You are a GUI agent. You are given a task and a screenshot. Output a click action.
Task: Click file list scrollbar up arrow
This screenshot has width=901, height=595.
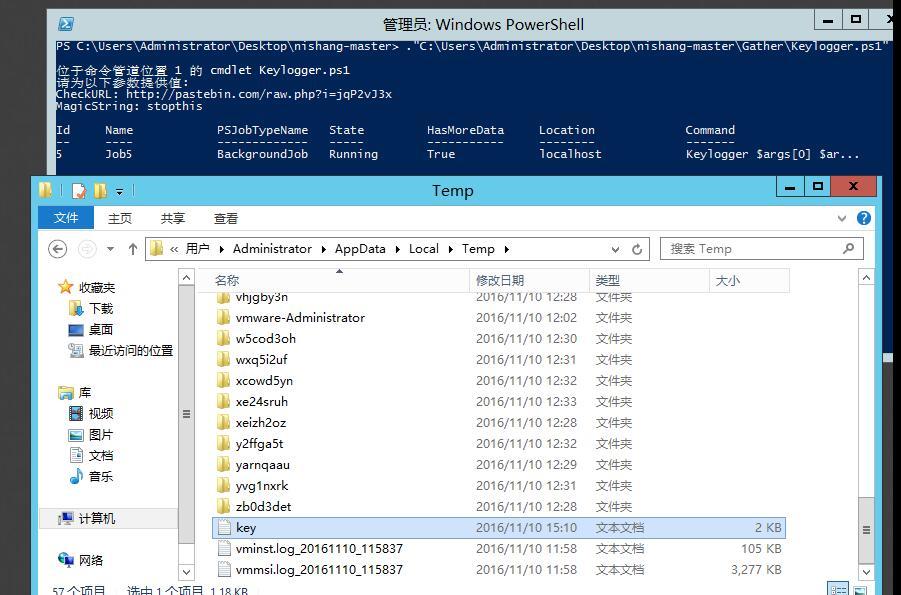(x=866, y=278)
